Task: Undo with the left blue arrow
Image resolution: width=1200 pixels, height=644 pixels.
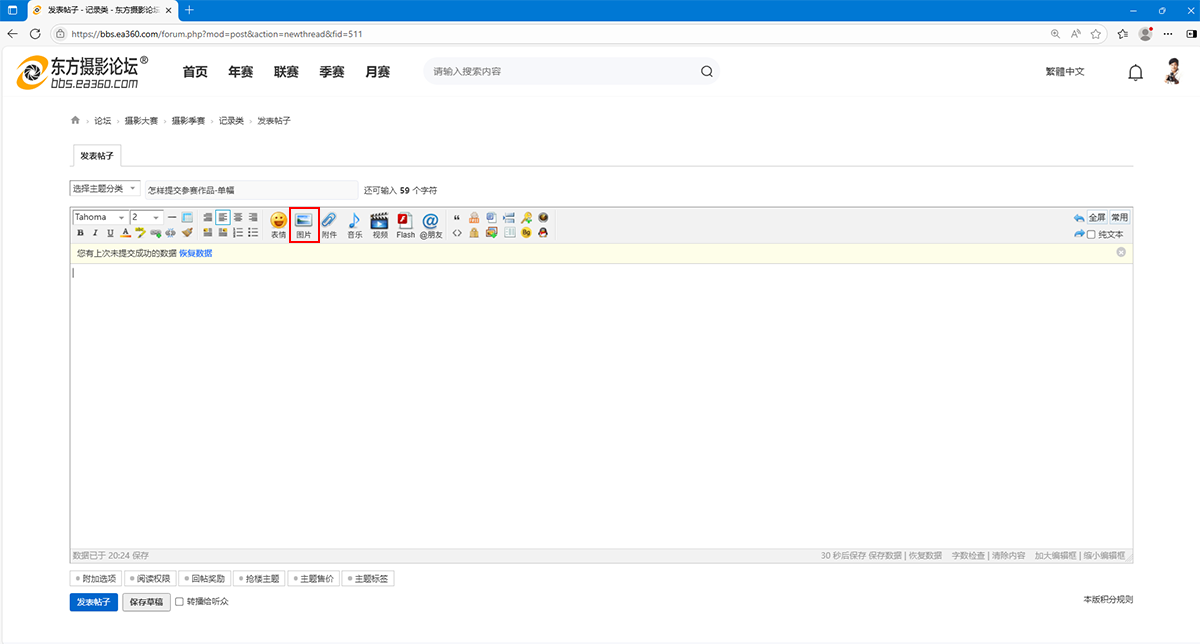Action: (1079, 217)
